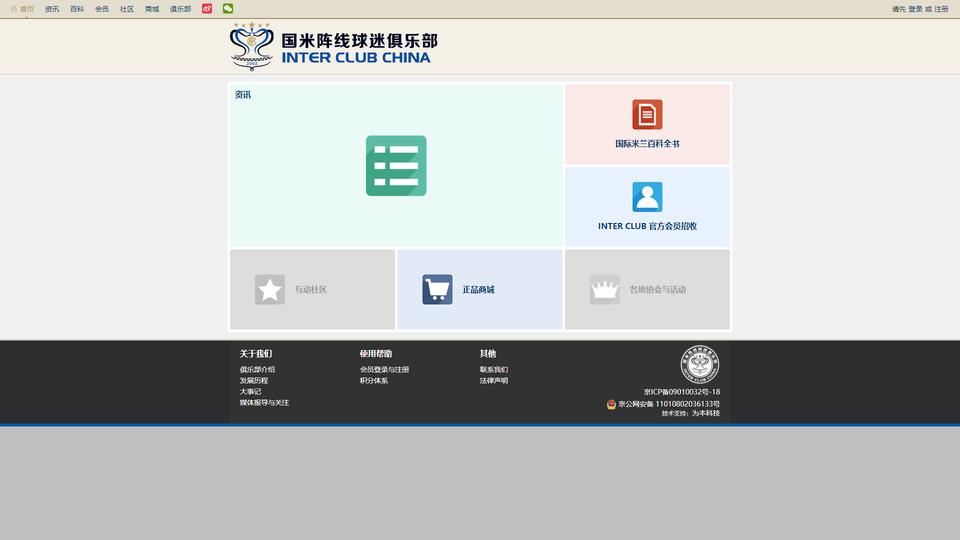
Task: Select 会员 in the top menu
Action: coord(102,9)
